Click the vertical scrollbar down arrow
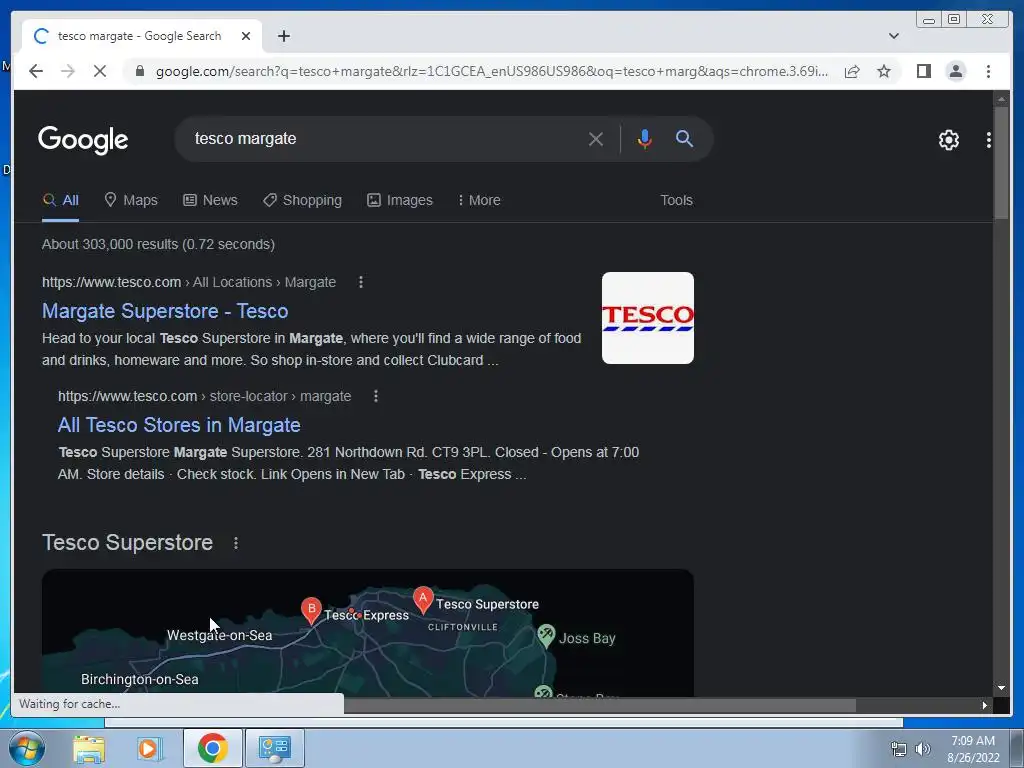The image size is (1024, 768). [x=1001, y=688]
